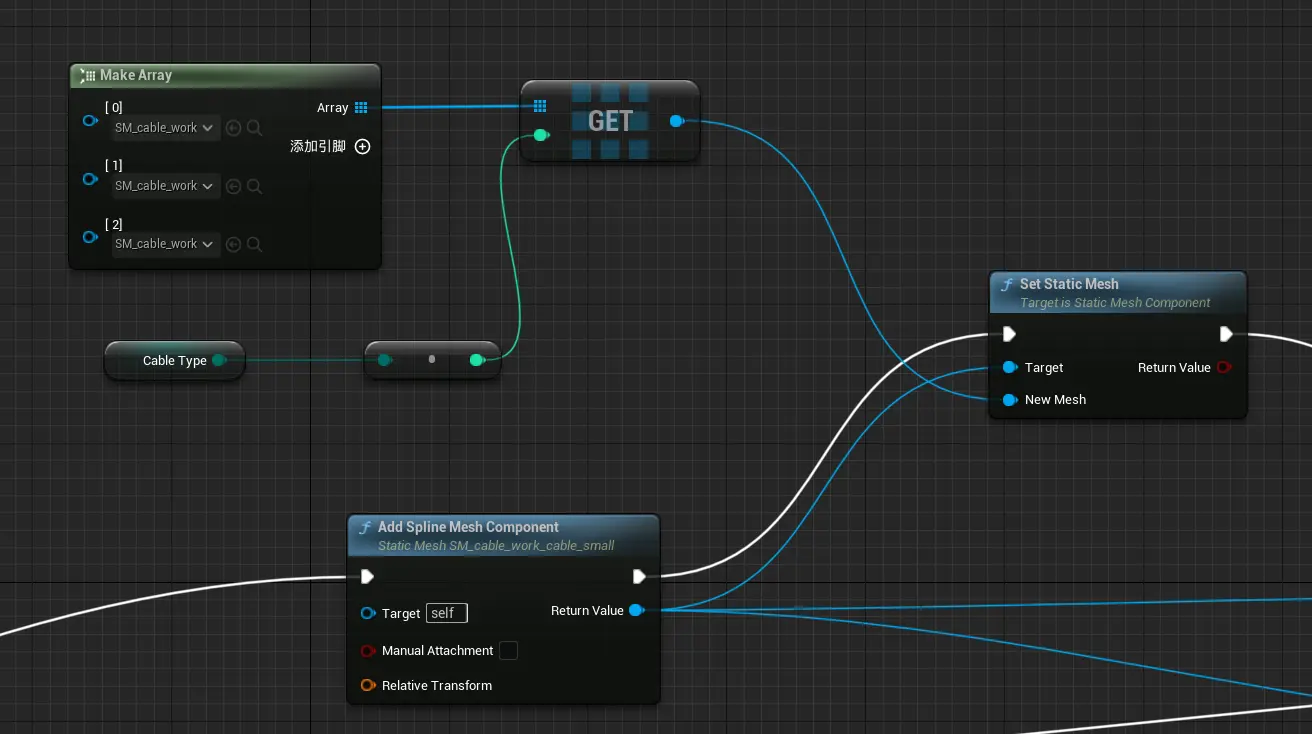The height and width of the screenshot is (734, 1312).
Task: Click browse-to magnifier icon for array element 0
Action: [x=254, y=128]
